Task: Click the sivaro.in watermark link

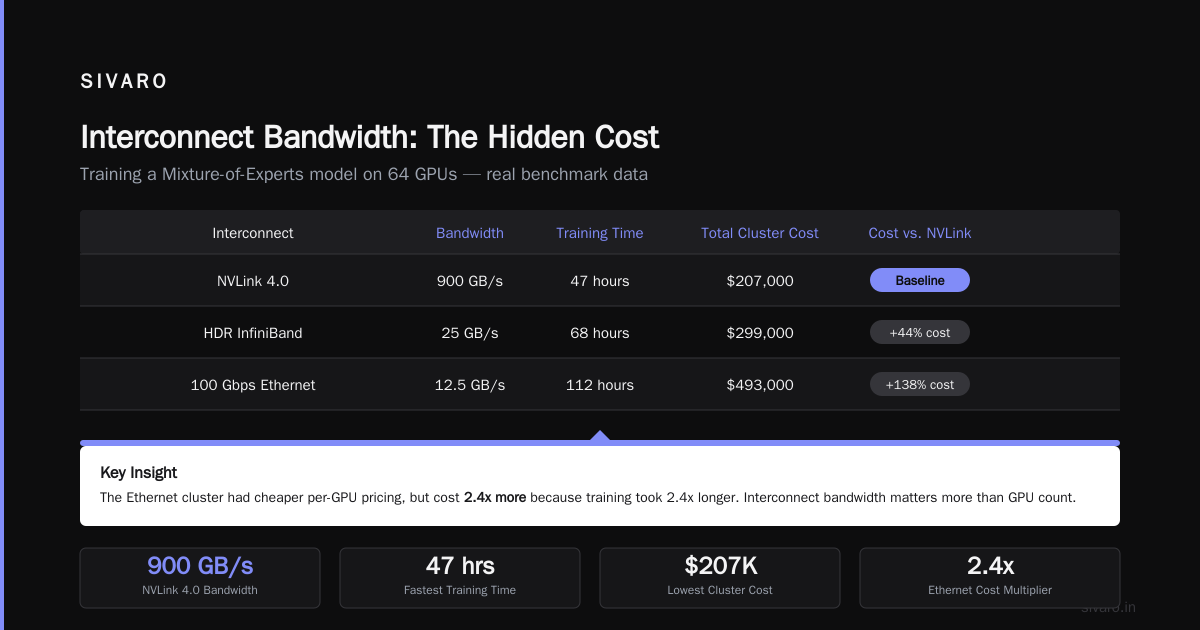Action: pyautogui.click(x=1108, y=607)
